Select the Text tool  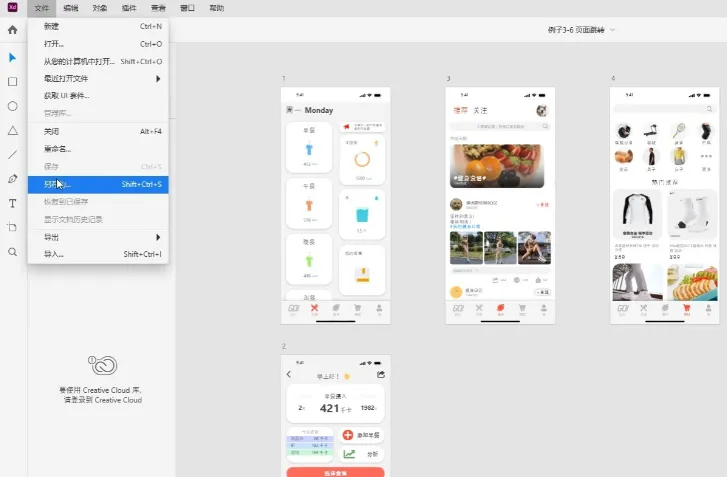pyautogui.click(x=13, y=203)
